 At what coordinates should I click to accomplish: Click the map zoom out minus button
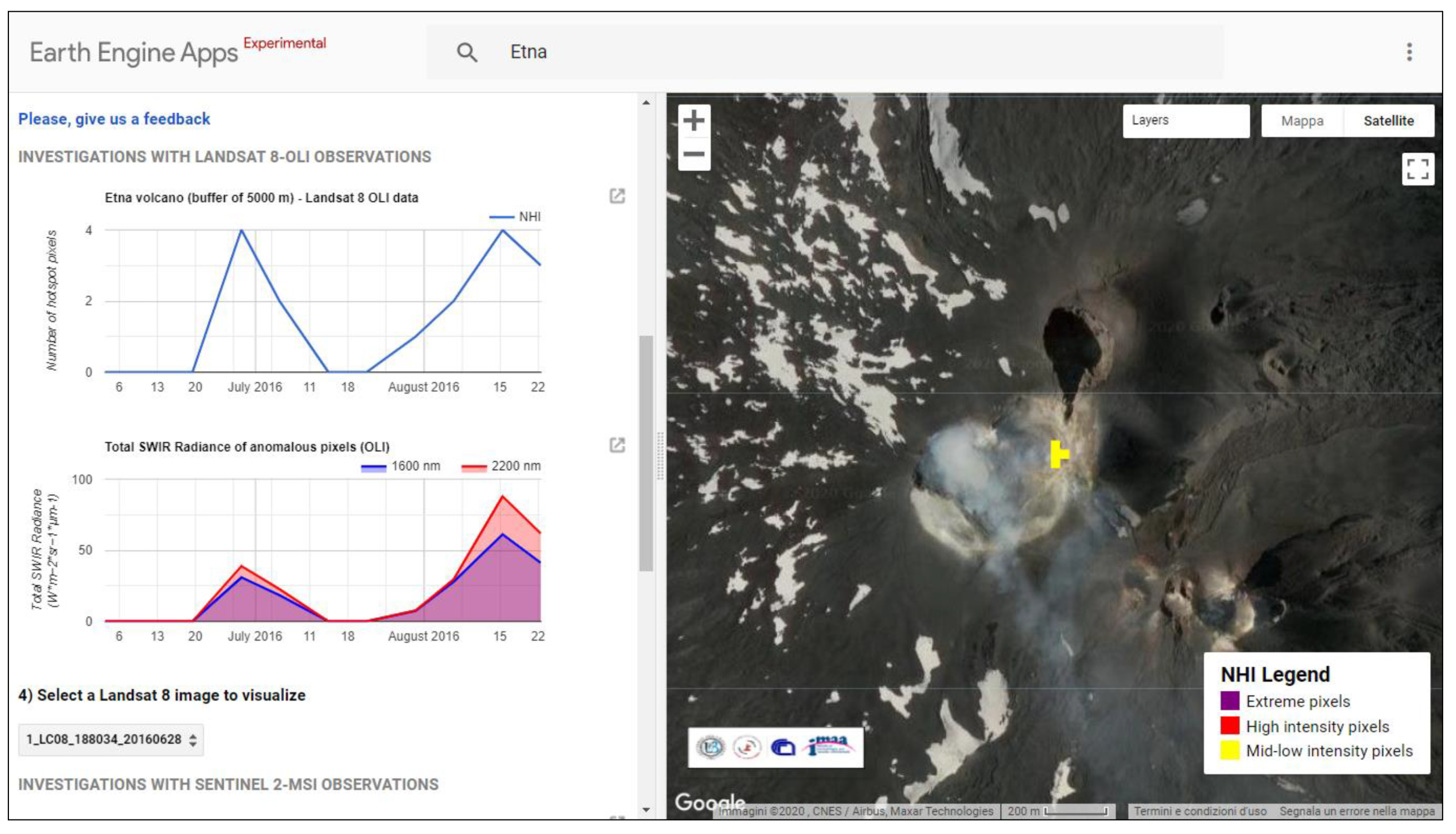coord(694,153)
